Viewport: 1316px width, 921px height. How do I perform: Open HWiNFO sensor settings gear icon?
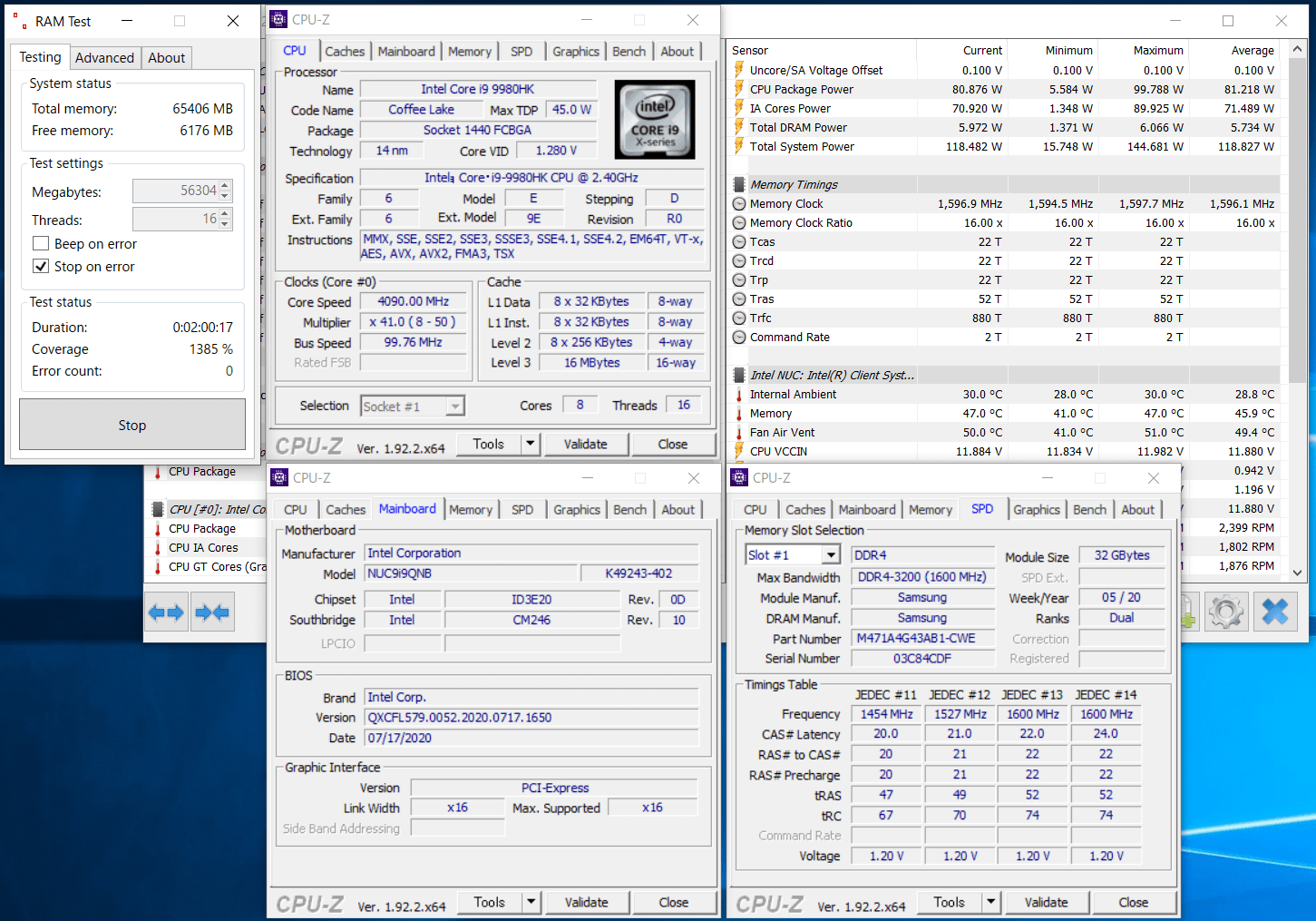(x=1226, y=612)
